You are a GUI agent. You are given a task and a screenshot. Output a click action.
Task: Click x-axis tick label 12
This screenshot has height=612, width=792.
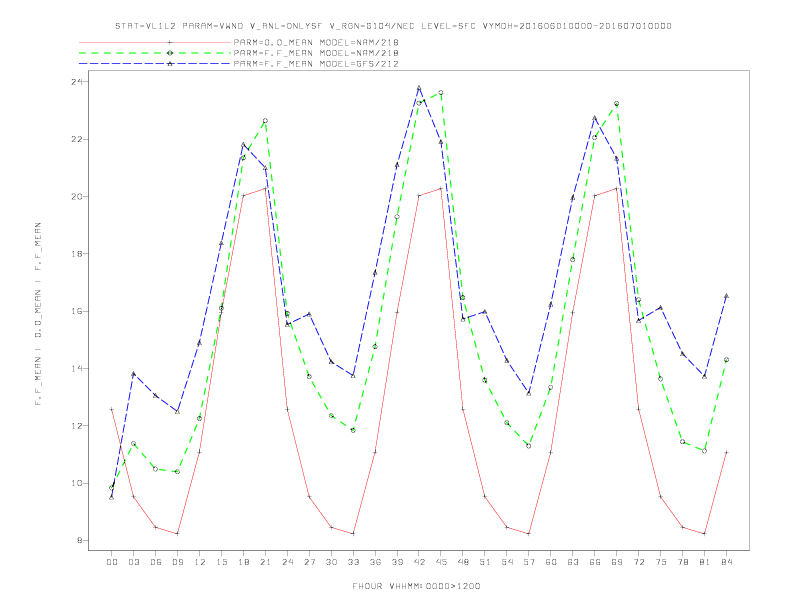(200, 562)
